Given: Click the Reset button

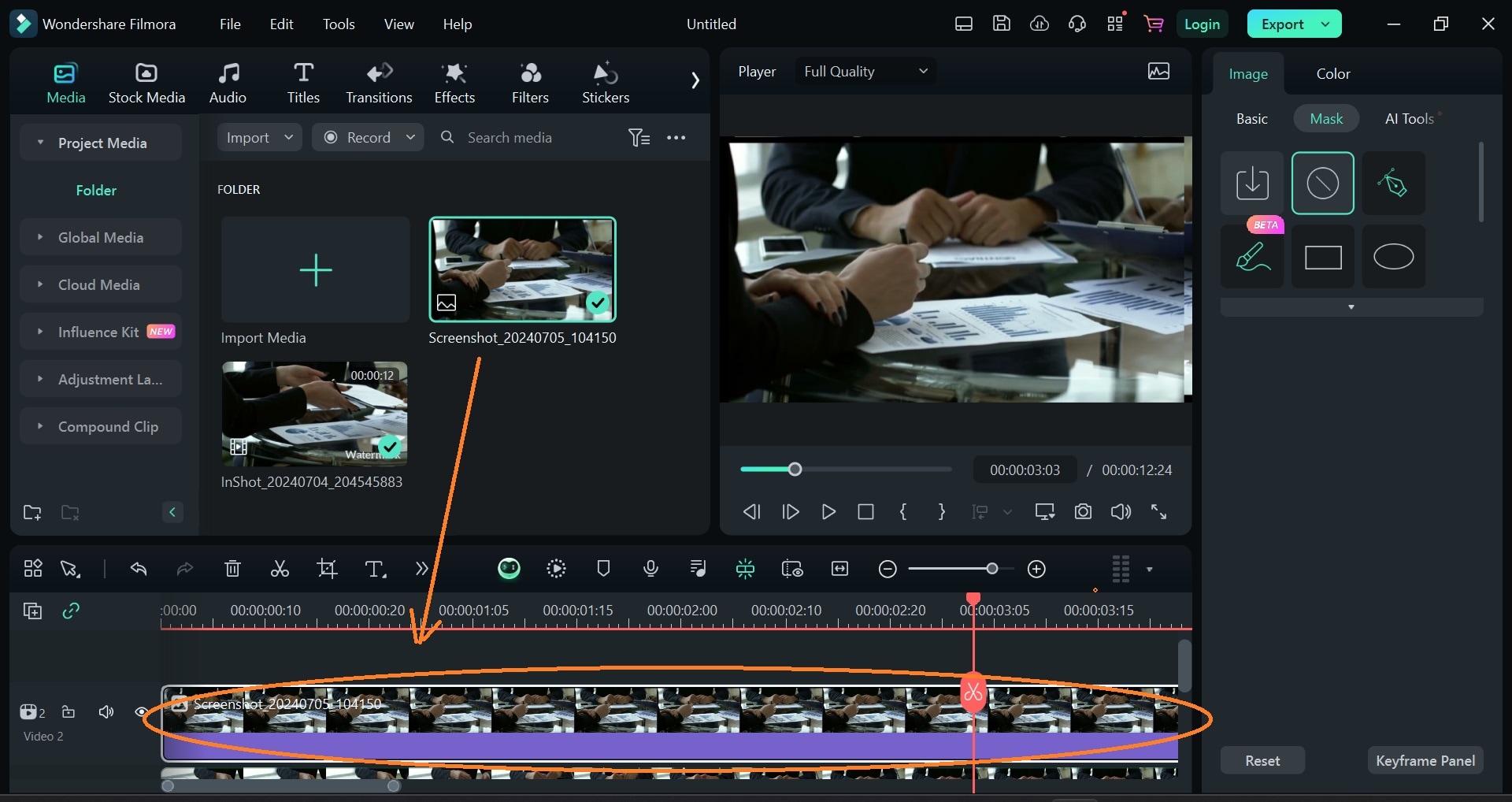Looking at the screenshot, I should (1262, 761).
